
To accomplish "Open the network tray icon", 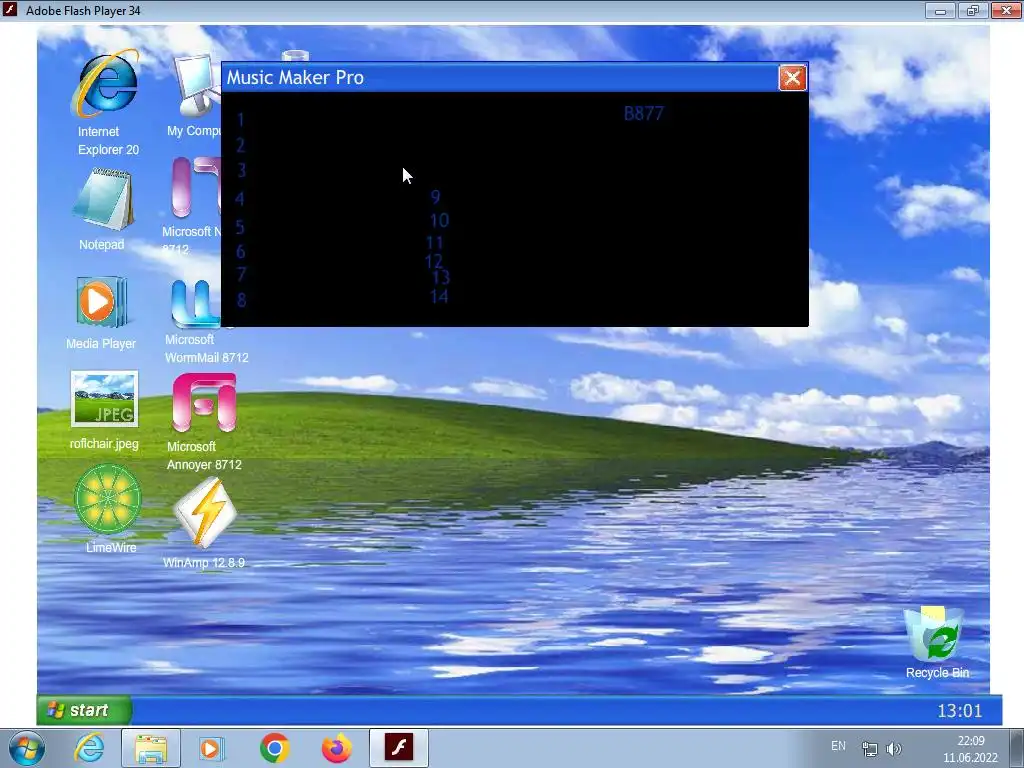I will point(869,749).
